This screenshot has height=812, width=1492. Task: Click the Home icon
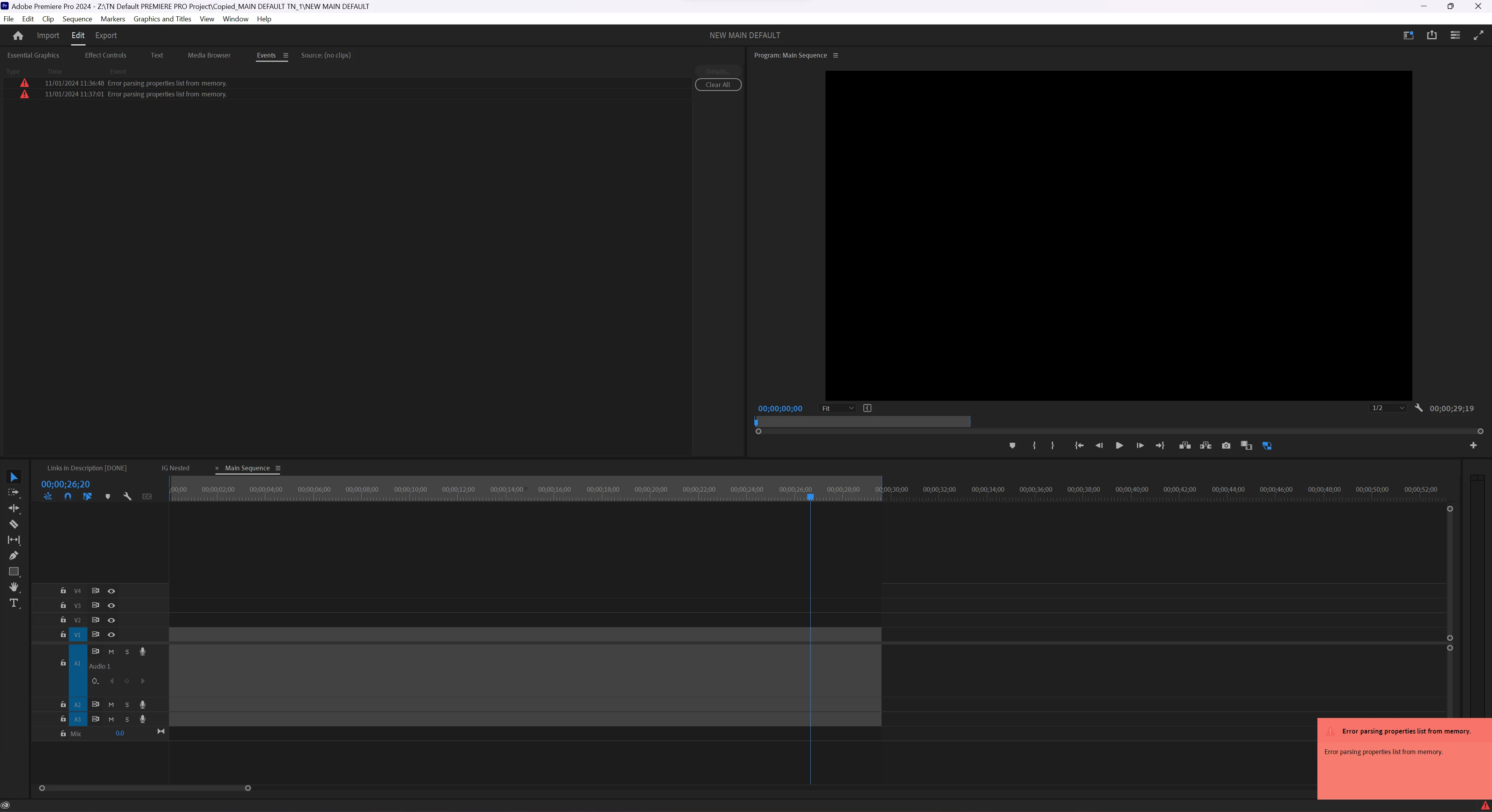[x=18, y=35]
